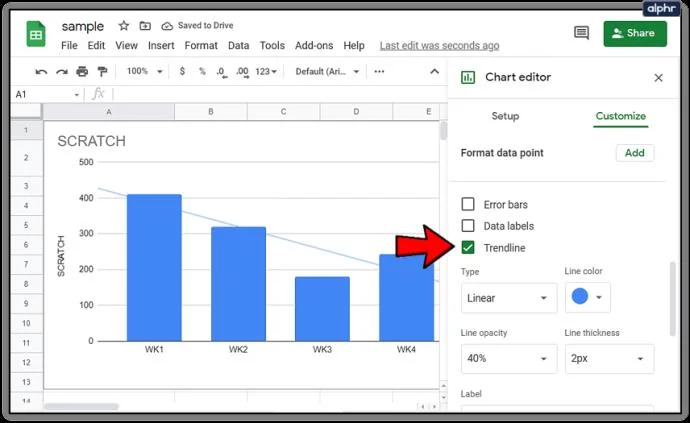Uncheck the Trendline checkbox

tap(468, 248)
